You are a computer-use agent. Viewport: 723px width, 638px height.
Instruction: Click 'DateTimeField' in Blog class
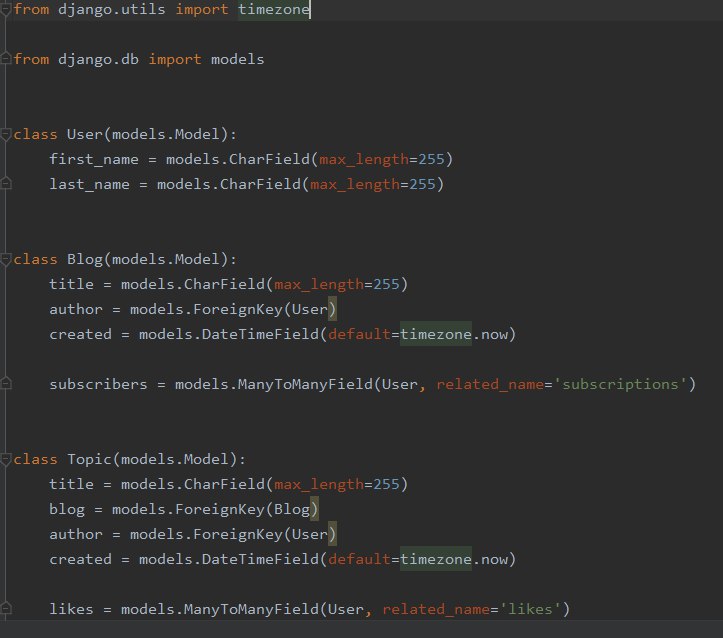click(260, 334)
